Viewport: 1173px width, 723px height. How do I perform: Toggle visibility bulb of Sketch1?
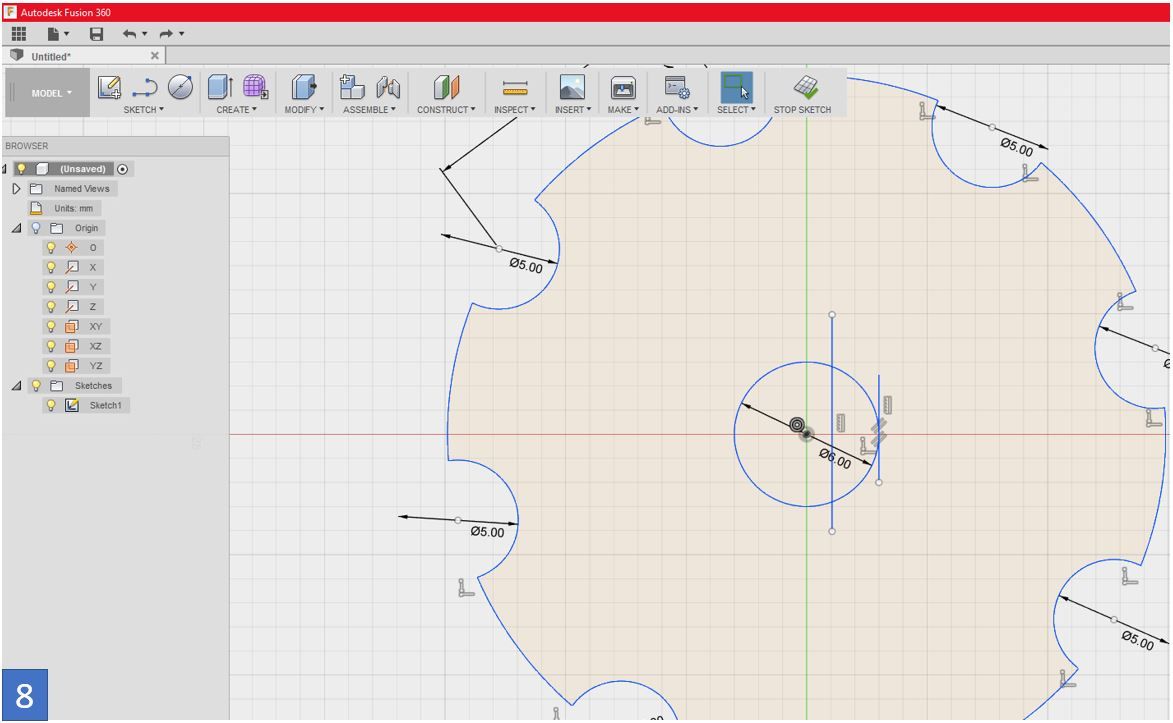point(51,405)
